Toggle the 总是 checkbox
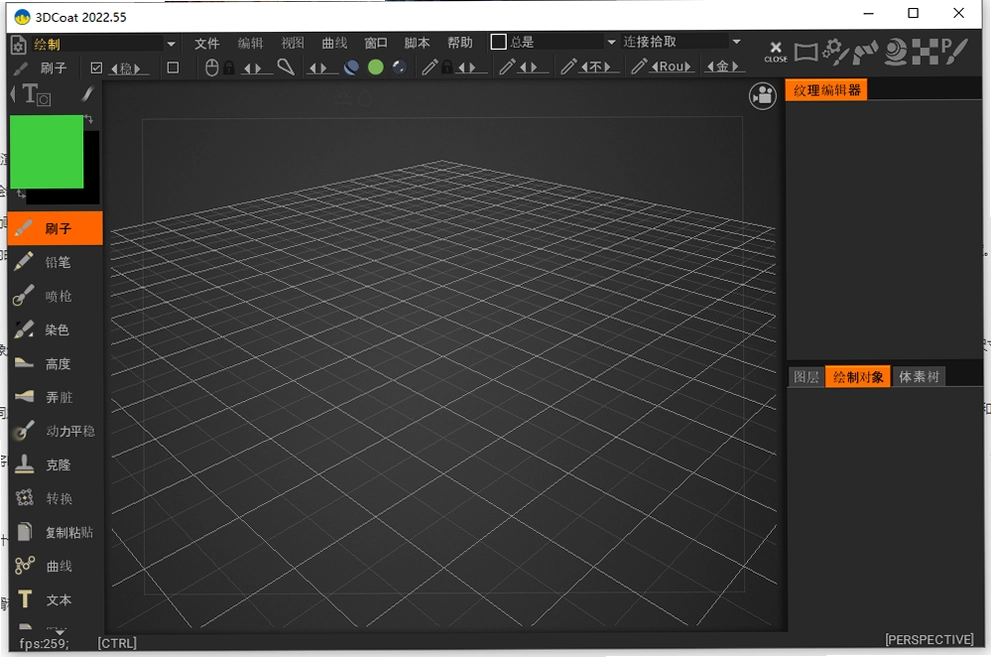 pos(498,42)
